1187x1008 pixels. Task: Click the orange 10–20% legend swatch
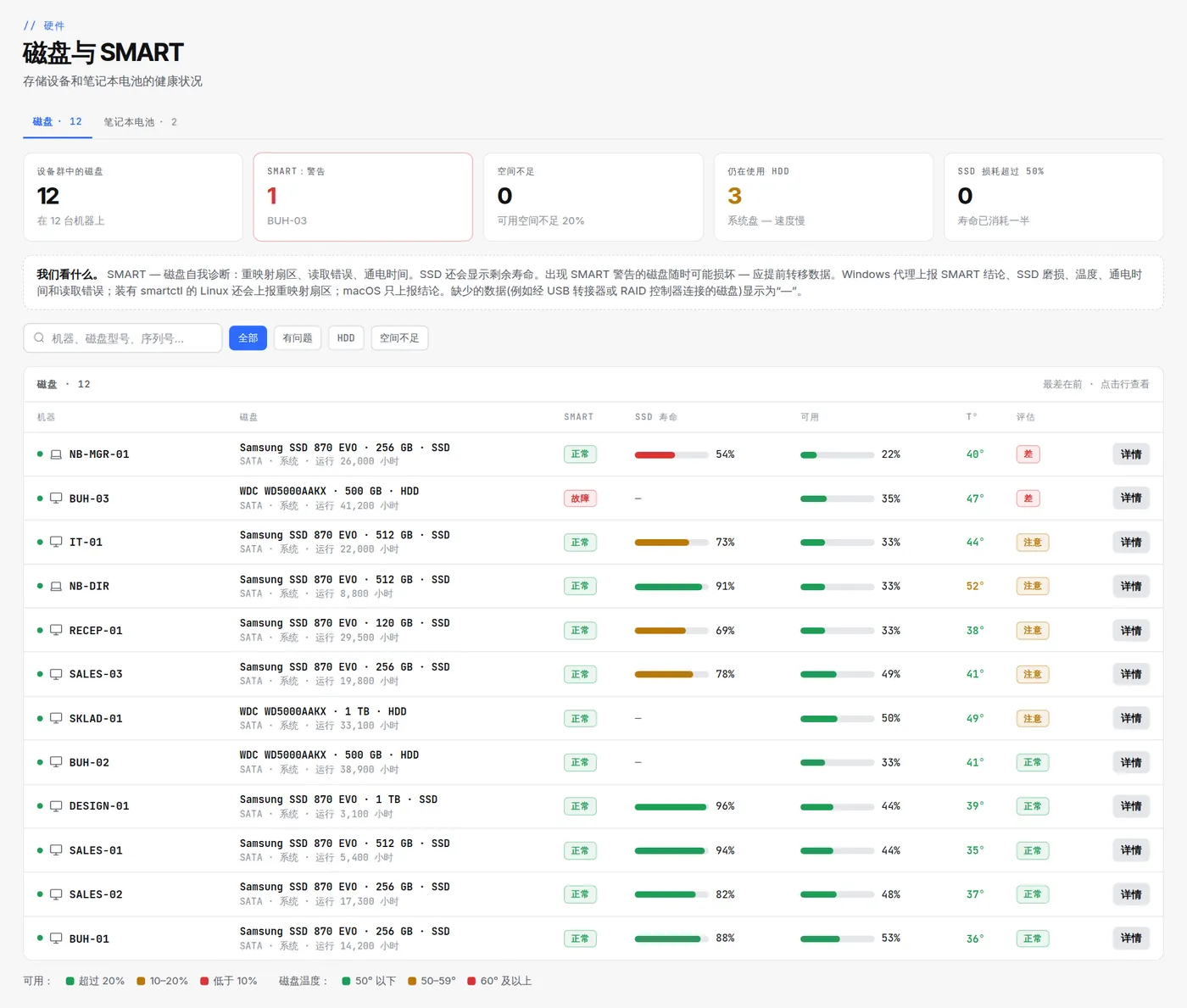141,982
